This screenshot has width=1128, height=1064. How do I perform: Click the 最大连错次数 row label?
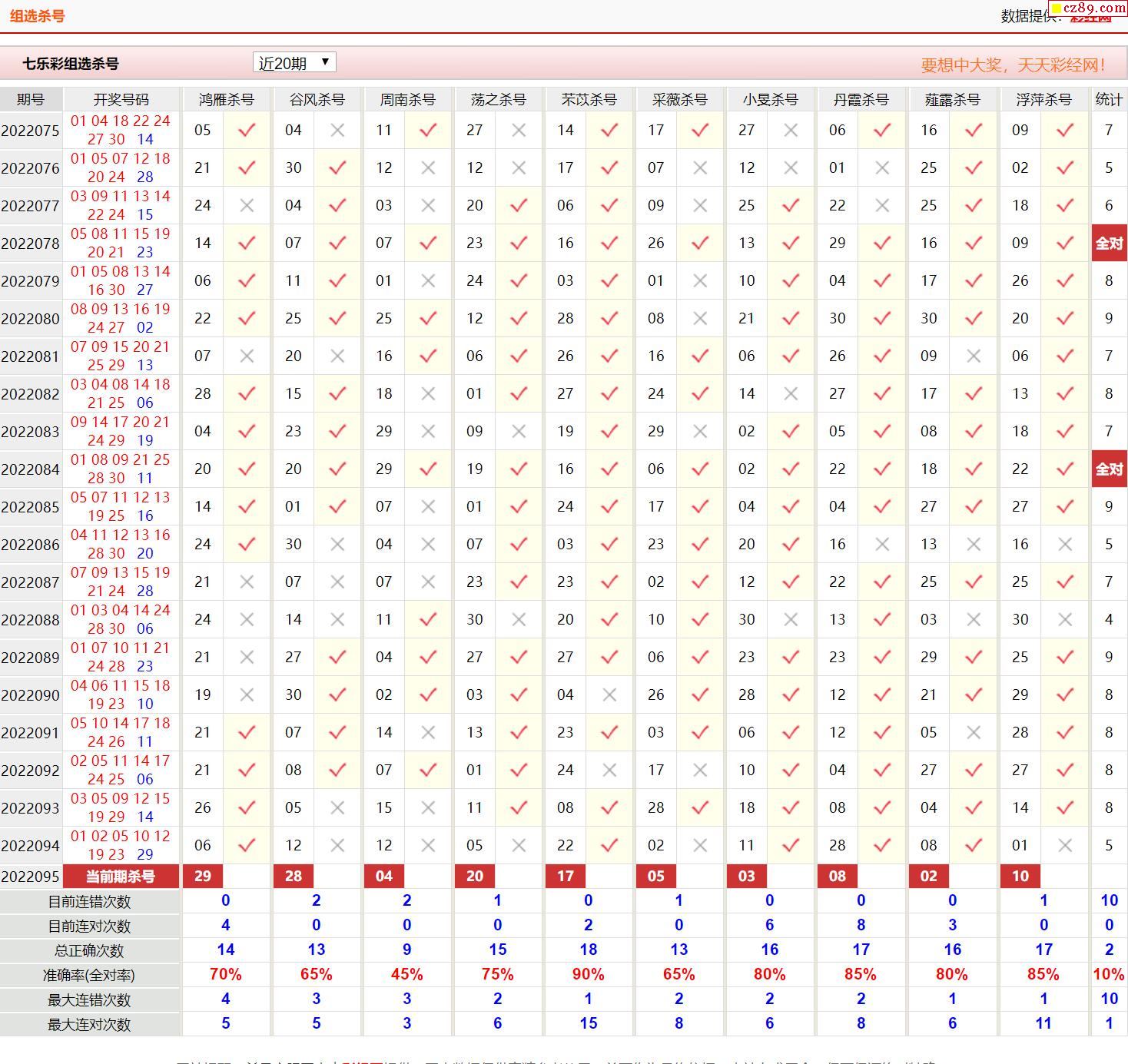90,1000
